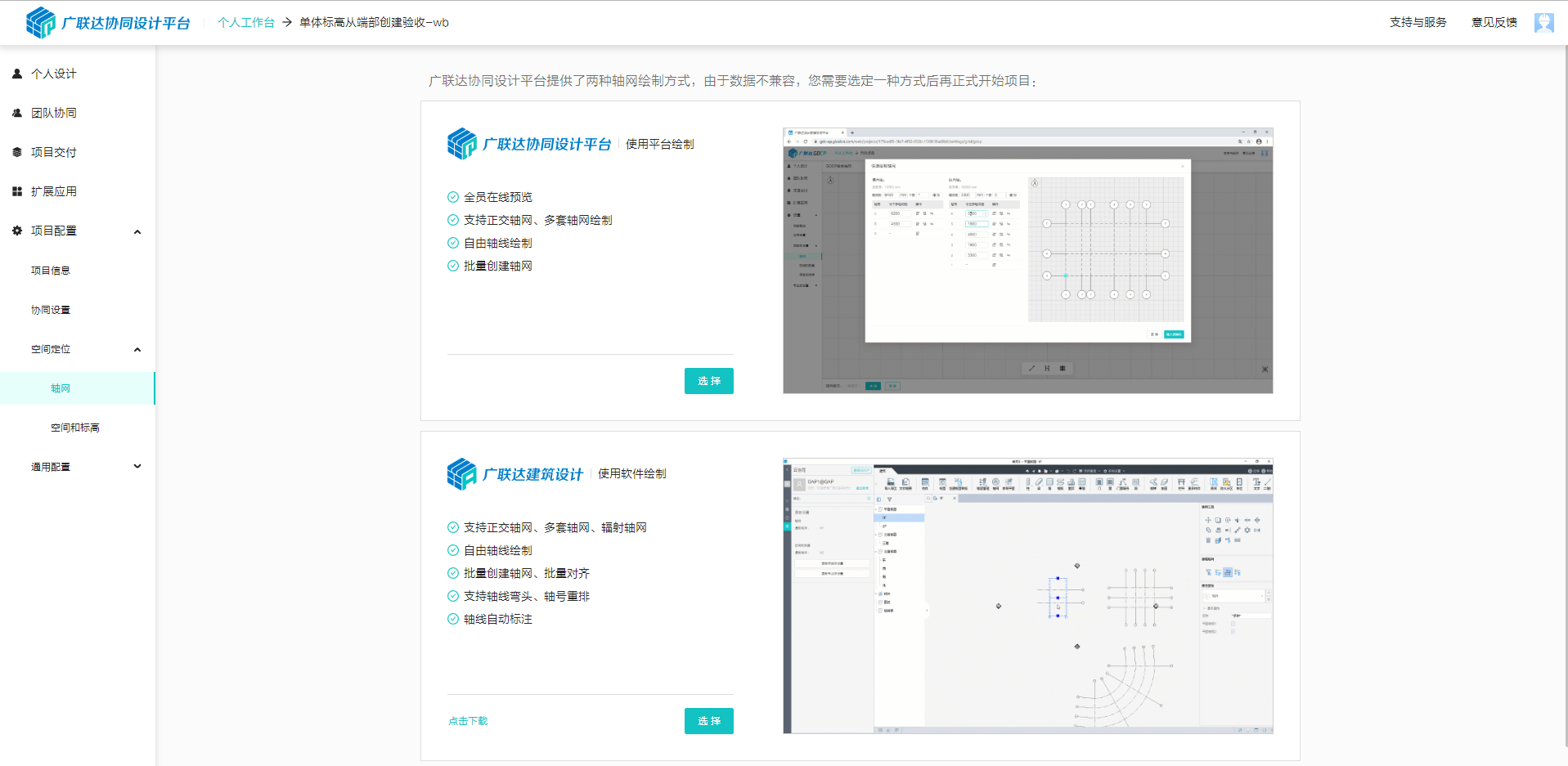Image resolution: width=1568 pixels, height=766 pixels.
Task: Click the 项目配置 gear icon
Action: (17, 231)
